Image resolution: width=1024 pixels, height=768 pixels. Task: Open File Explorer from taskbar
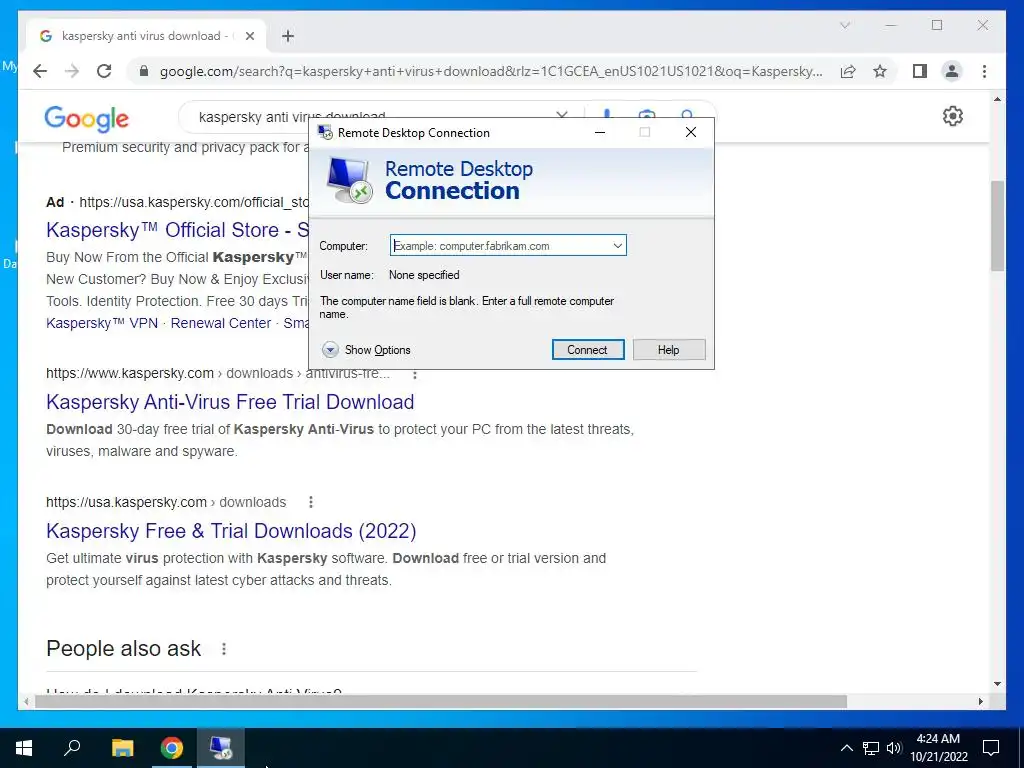coord(122,748)
